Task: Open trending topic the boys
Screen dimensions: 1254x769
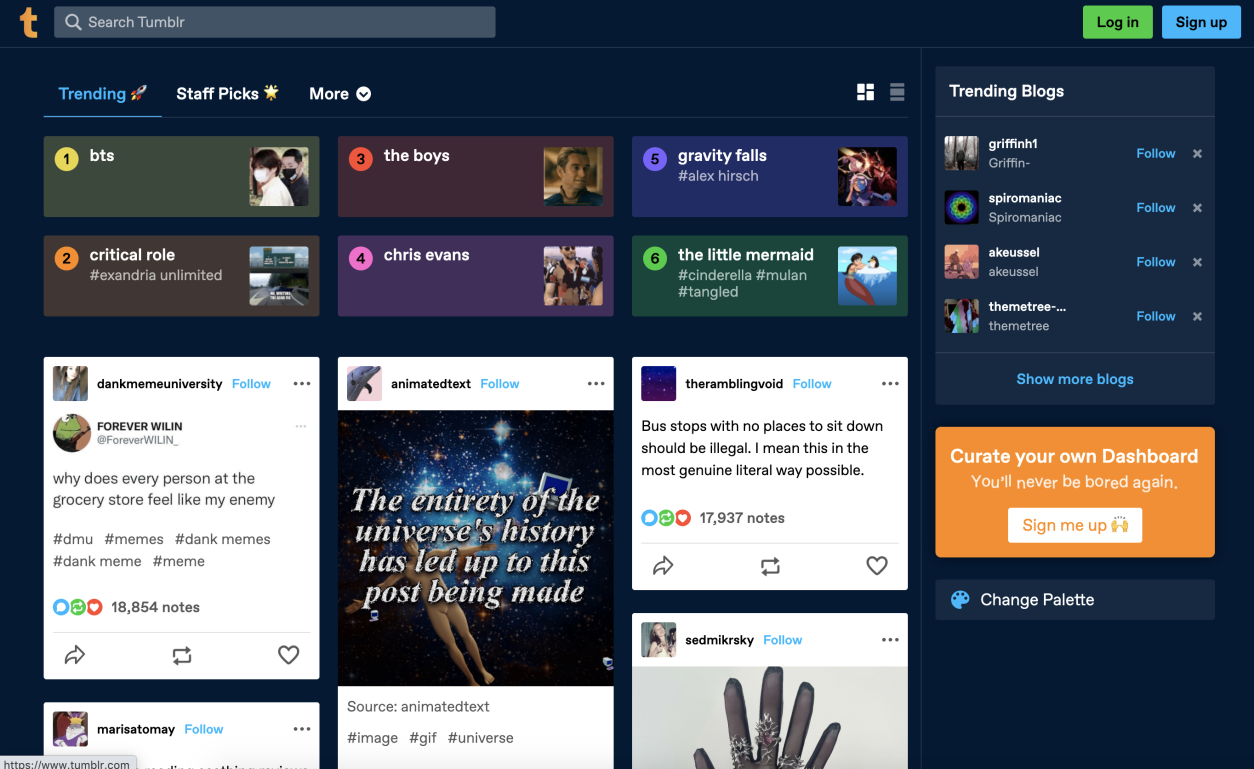Action: [x=475, y=177]
